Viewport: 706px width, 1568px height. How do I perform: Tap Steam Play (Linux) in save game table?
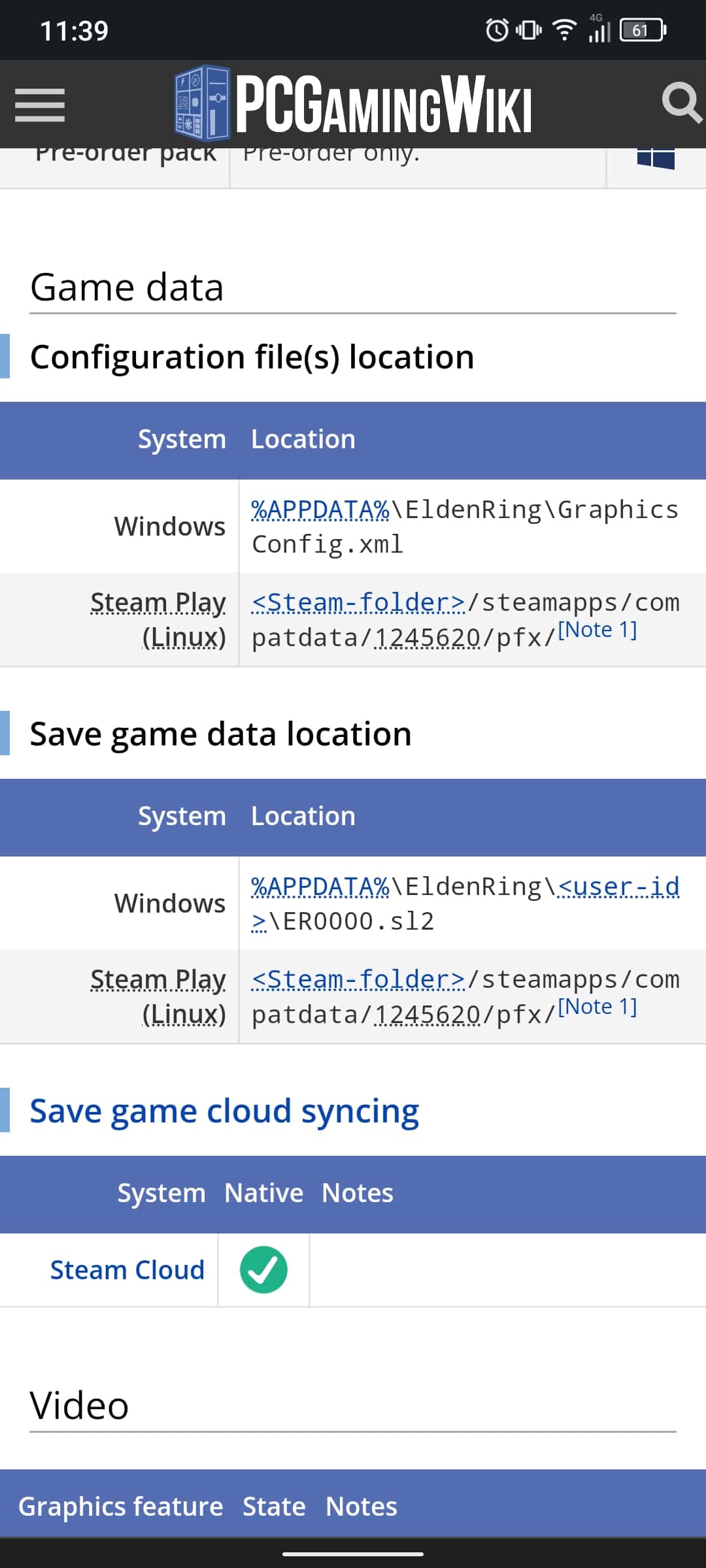158,997
